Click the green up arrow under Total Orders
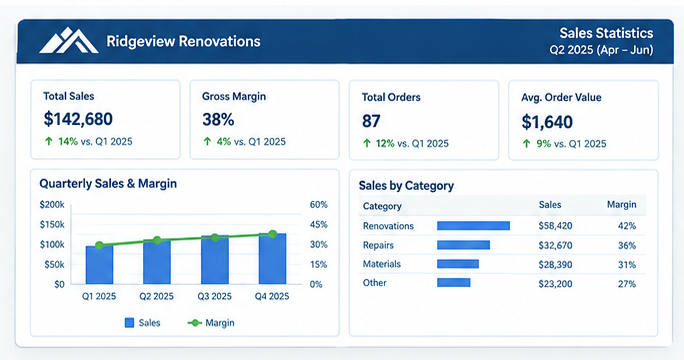This screenshot has height=360, width=684. point(367,143)
